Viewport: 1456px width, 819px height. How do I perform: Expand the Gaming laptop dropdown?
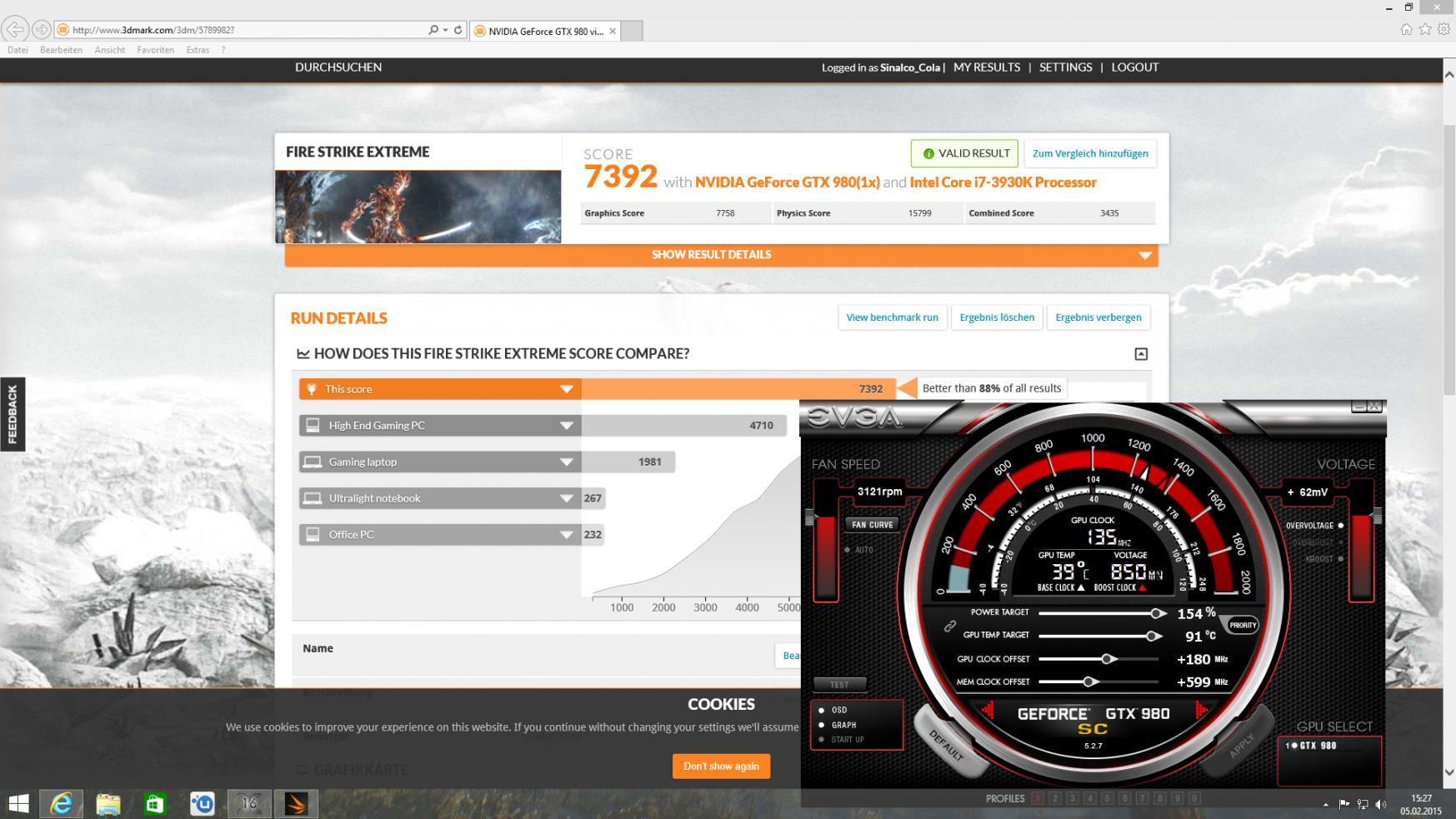567,462
